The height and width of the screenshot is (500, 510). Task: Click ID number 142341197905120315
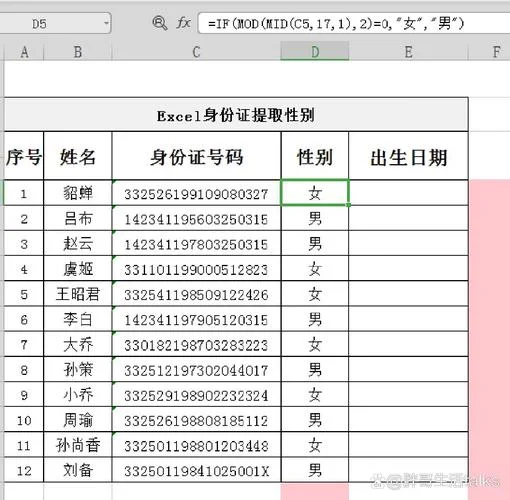click(x=196, y=320)
